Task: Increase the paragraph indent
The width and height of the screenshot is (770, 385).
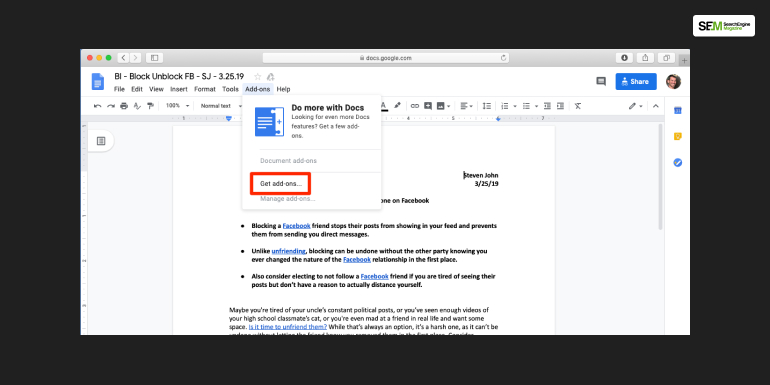Action: tap(560, 106)
